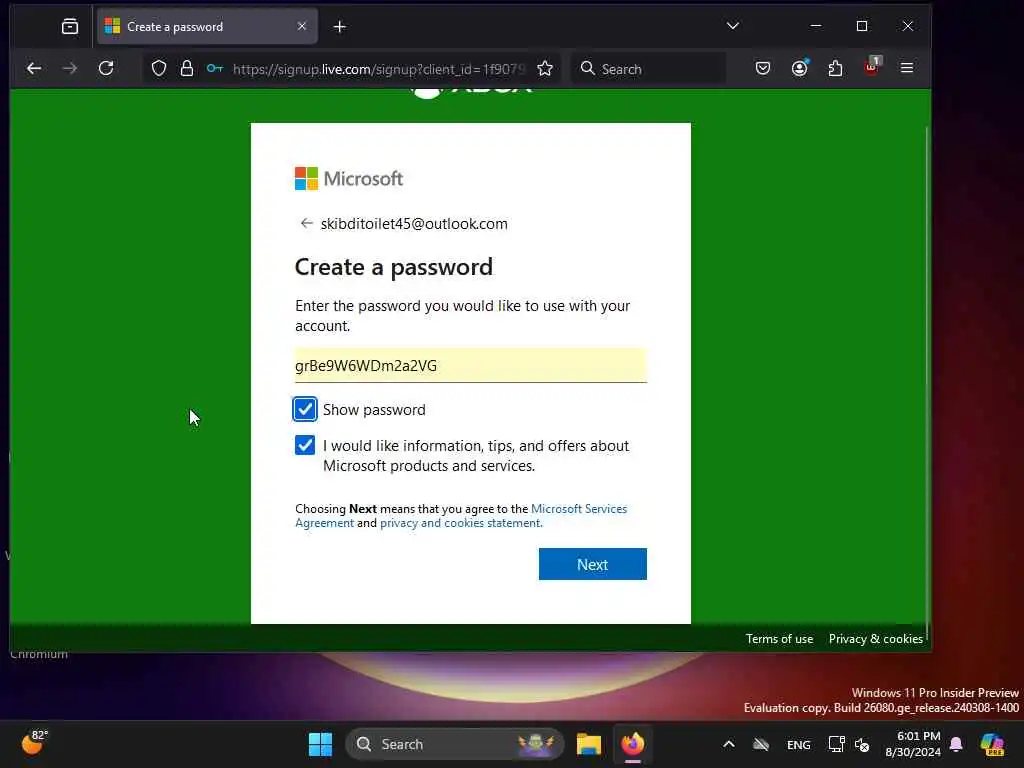Open the network status tray icon
Image resolution: width=1024 pixels, height=768 pixels.
click(x=836, y=744)
